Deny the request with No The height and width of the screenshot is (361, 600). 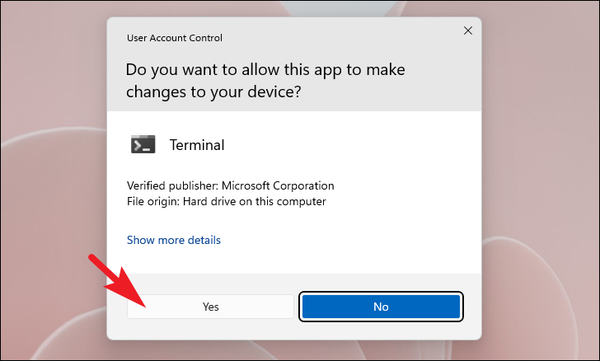(381, 307)
